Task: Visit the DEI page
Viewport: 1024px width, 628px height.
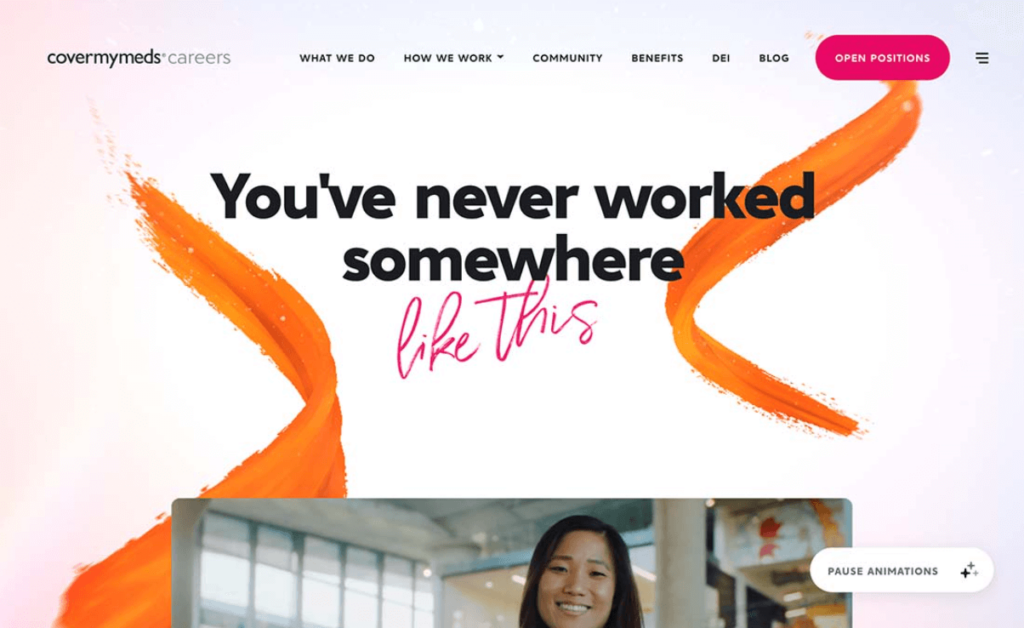Action: click(721, 58)
